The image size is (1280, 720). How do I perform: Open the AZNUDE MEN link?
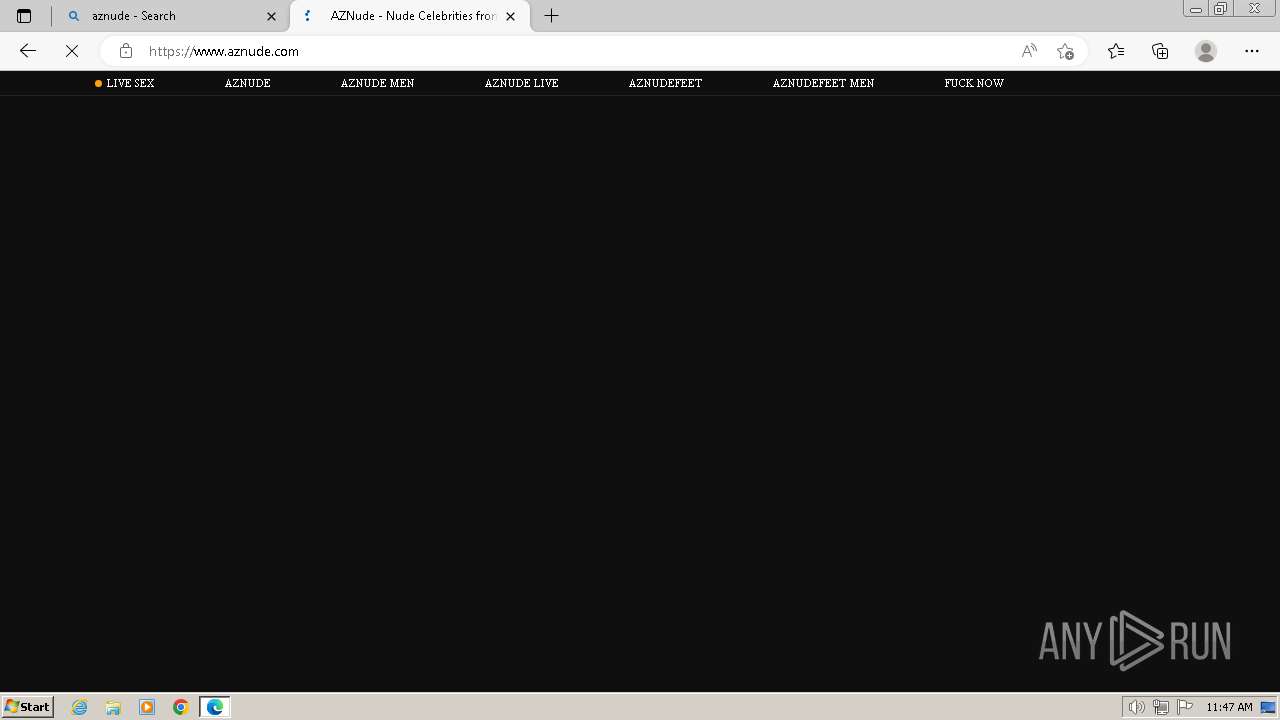point(377,83)
